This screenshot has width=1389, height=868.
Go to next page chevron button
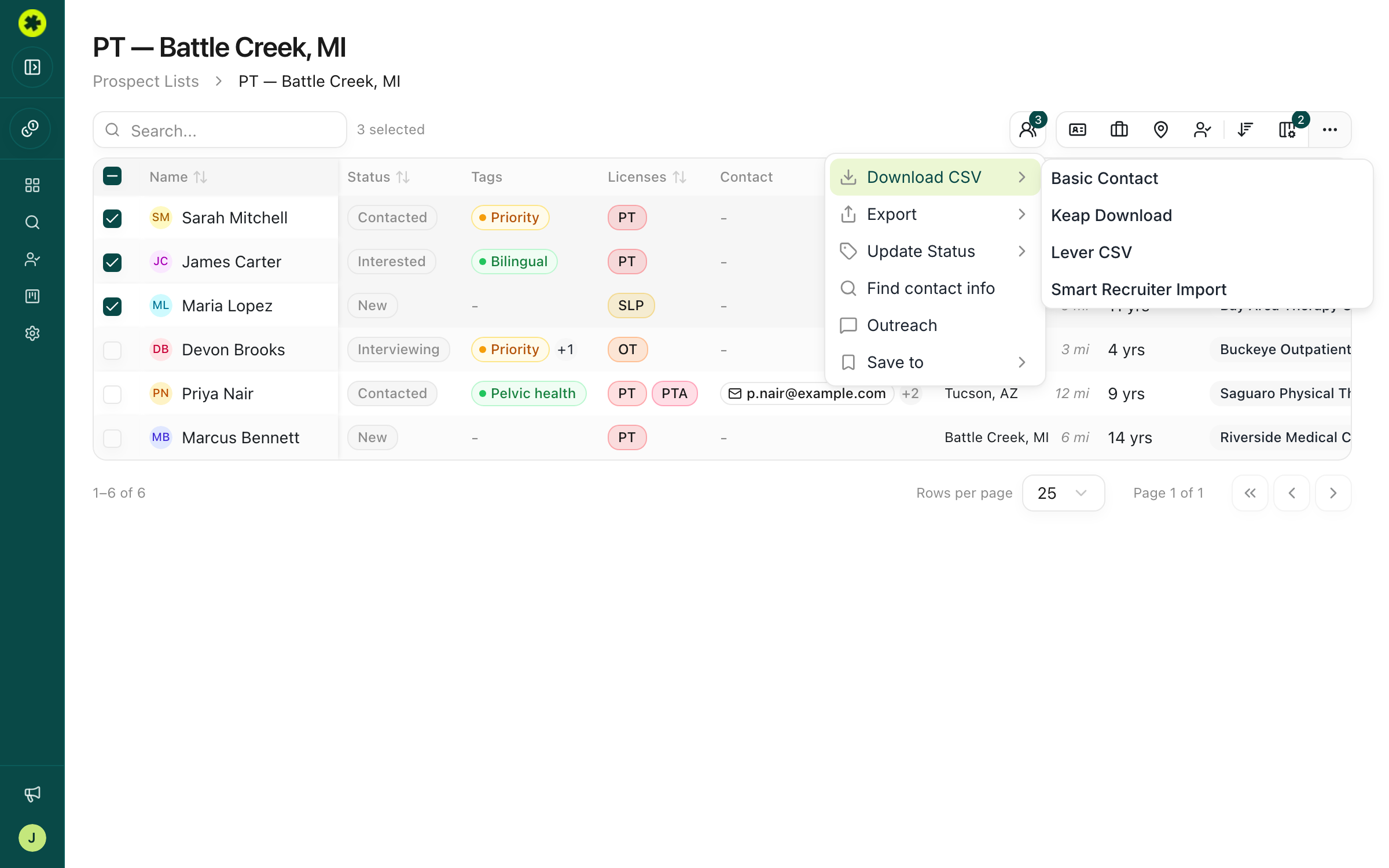tap(1333, 493)
